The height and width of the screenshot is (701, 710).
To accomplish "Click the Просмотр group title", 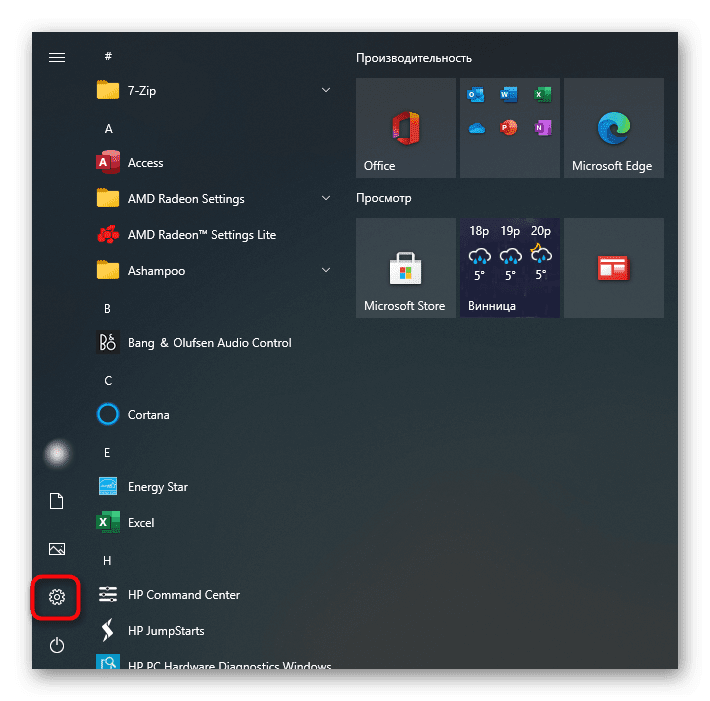I will pos(384,198).
